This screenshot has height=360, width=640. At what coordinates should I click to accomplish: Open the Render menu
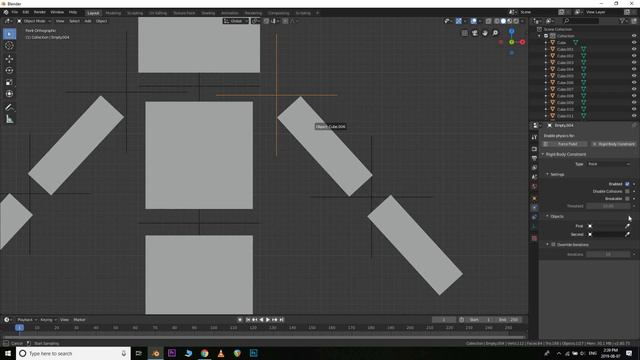[x=40, y=13]
